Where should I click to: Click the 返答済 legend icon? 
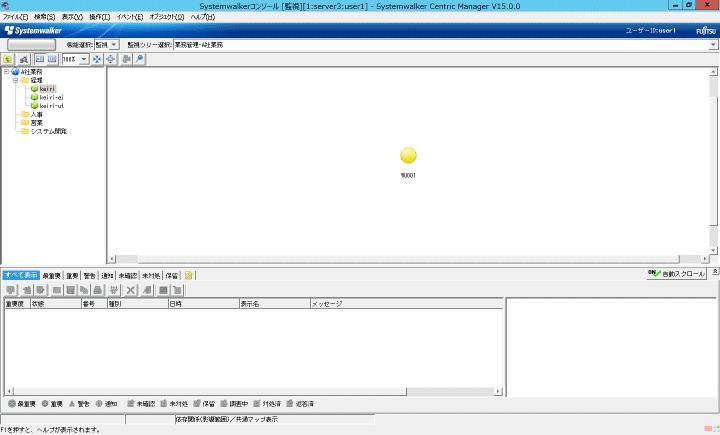pyautogui.click(x=289, y=403)
